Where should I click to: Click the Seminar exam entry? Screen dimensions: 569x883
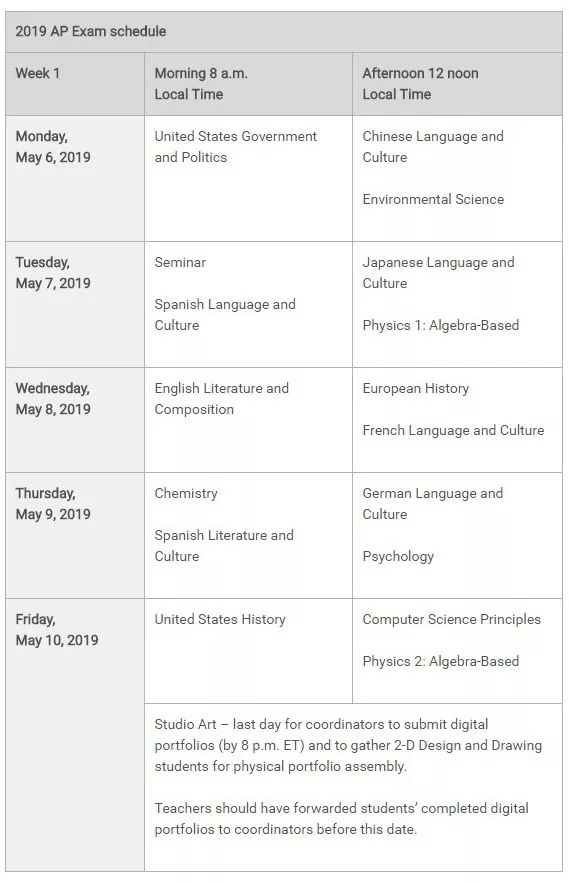[x=180, y=262]
